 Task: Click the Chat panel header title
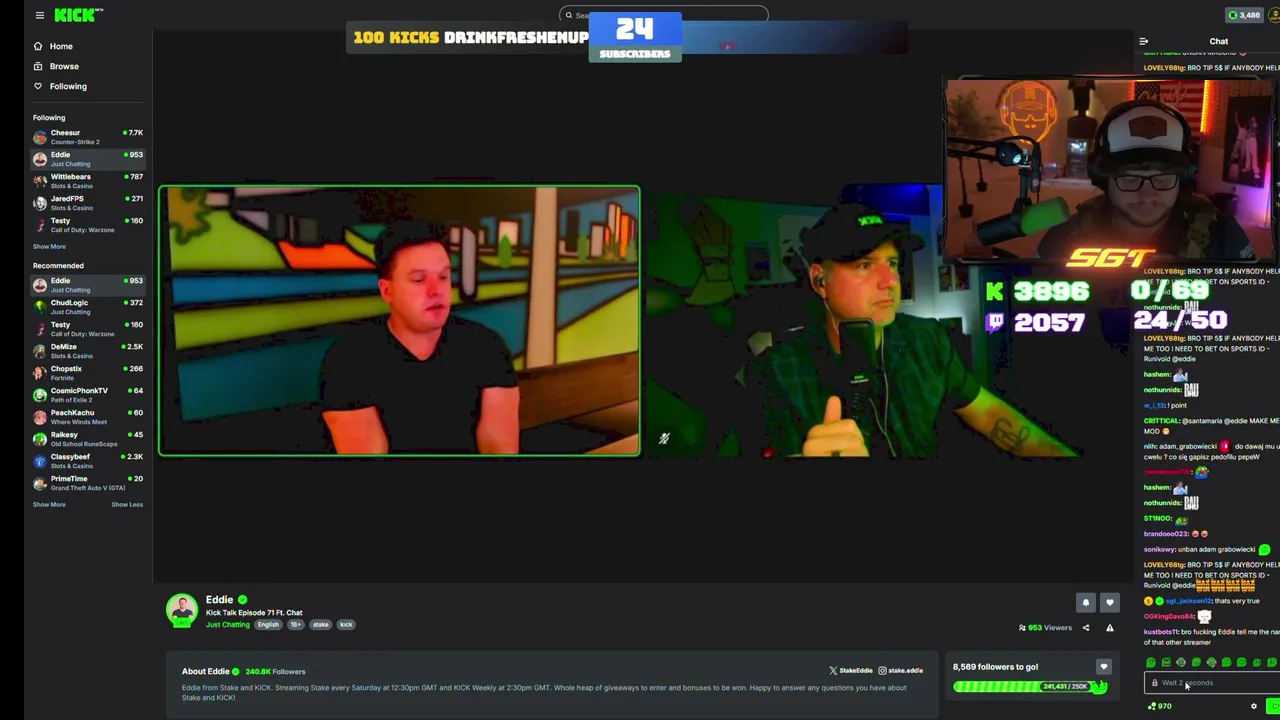point(1218,42)
